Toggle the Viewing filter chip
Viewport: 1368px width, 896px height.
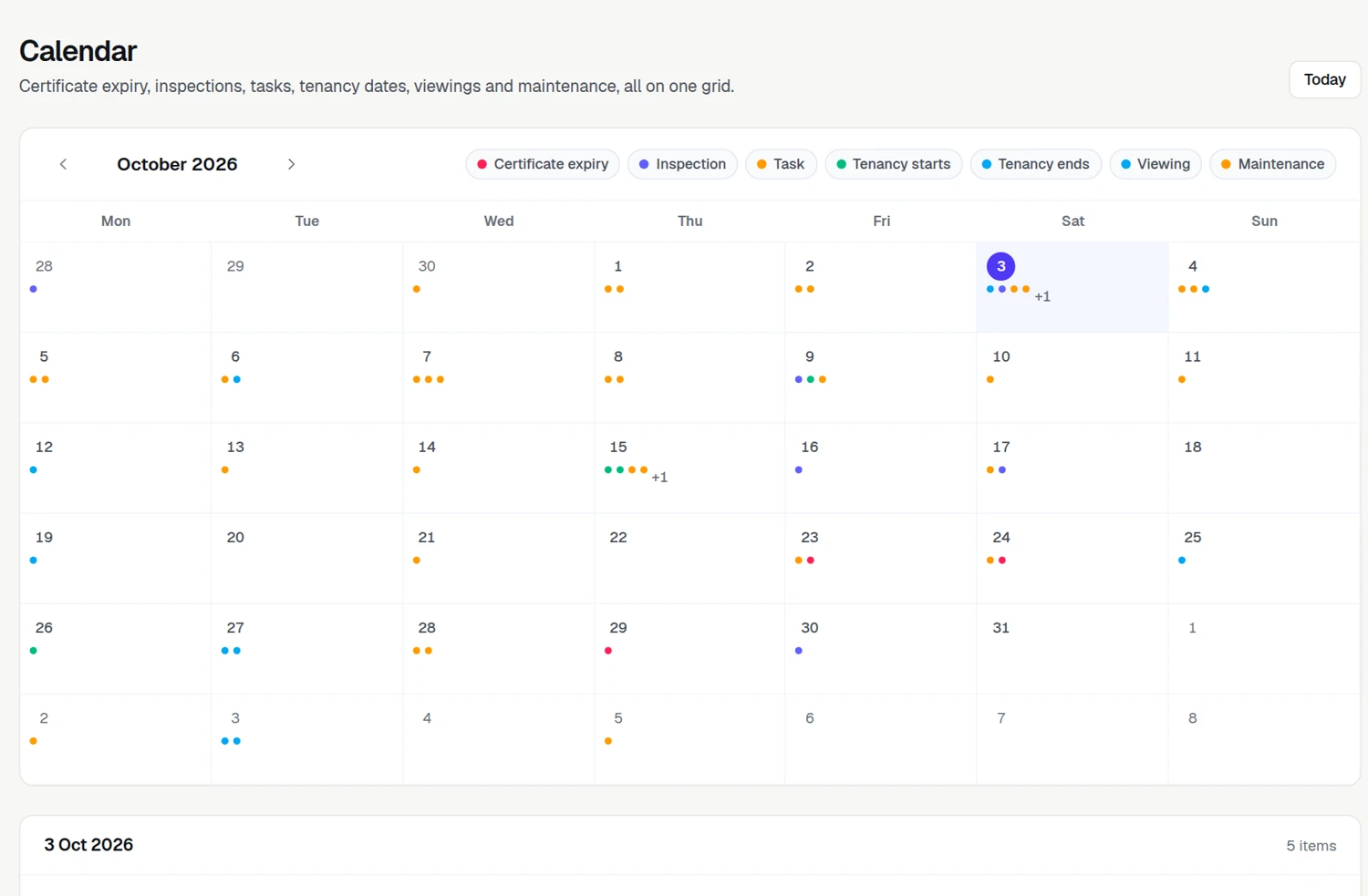click(x=1156, y=164)
